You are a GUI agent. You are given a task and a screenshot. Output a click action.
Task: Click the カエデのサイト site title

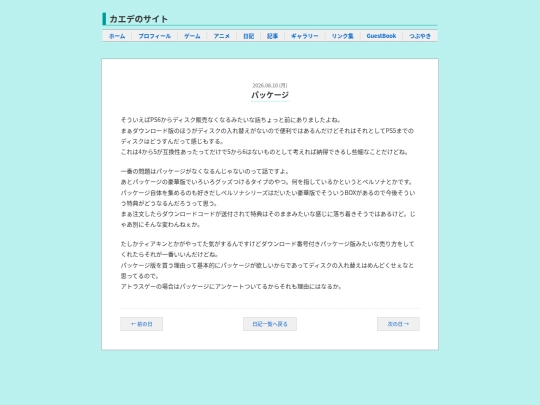pyautogui.click(x=139, y=19)
